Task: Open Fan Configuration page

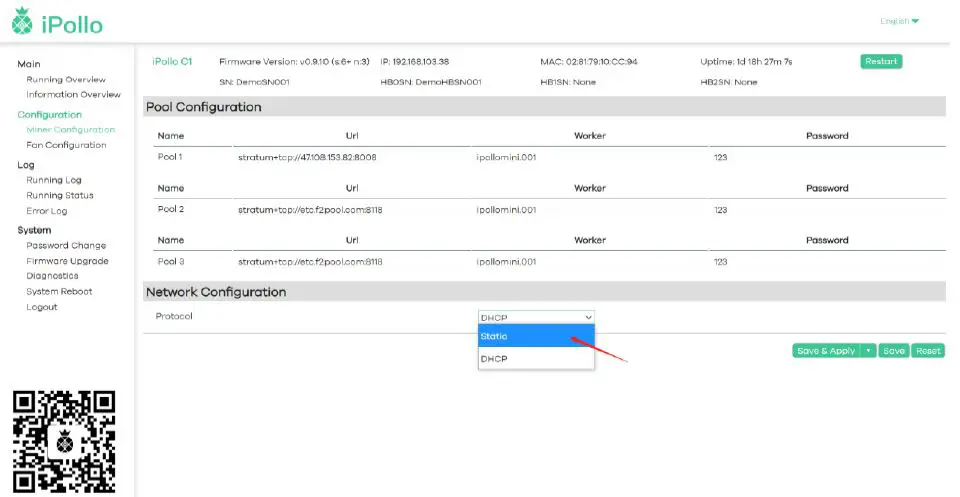Action: coord(66,145)
